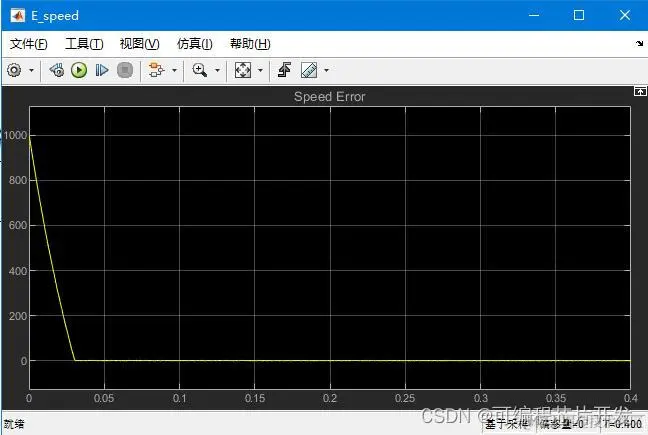648x435 pixels.
Task: Click the 就绪 status text
Action: click(x=14, y=424)
